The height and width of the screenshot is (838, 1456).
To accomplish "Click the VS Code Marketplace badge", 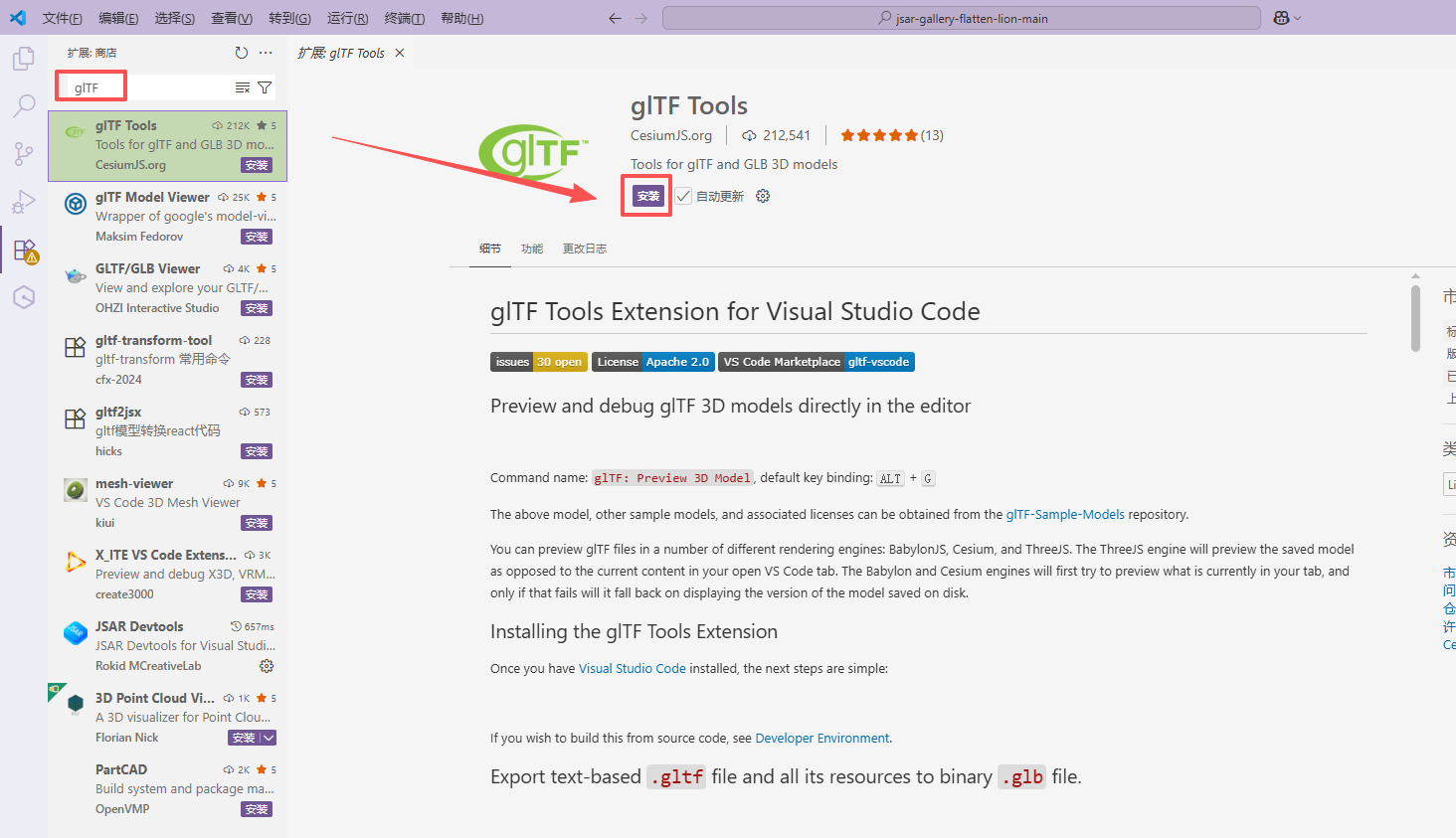I will tap(817, 362).
